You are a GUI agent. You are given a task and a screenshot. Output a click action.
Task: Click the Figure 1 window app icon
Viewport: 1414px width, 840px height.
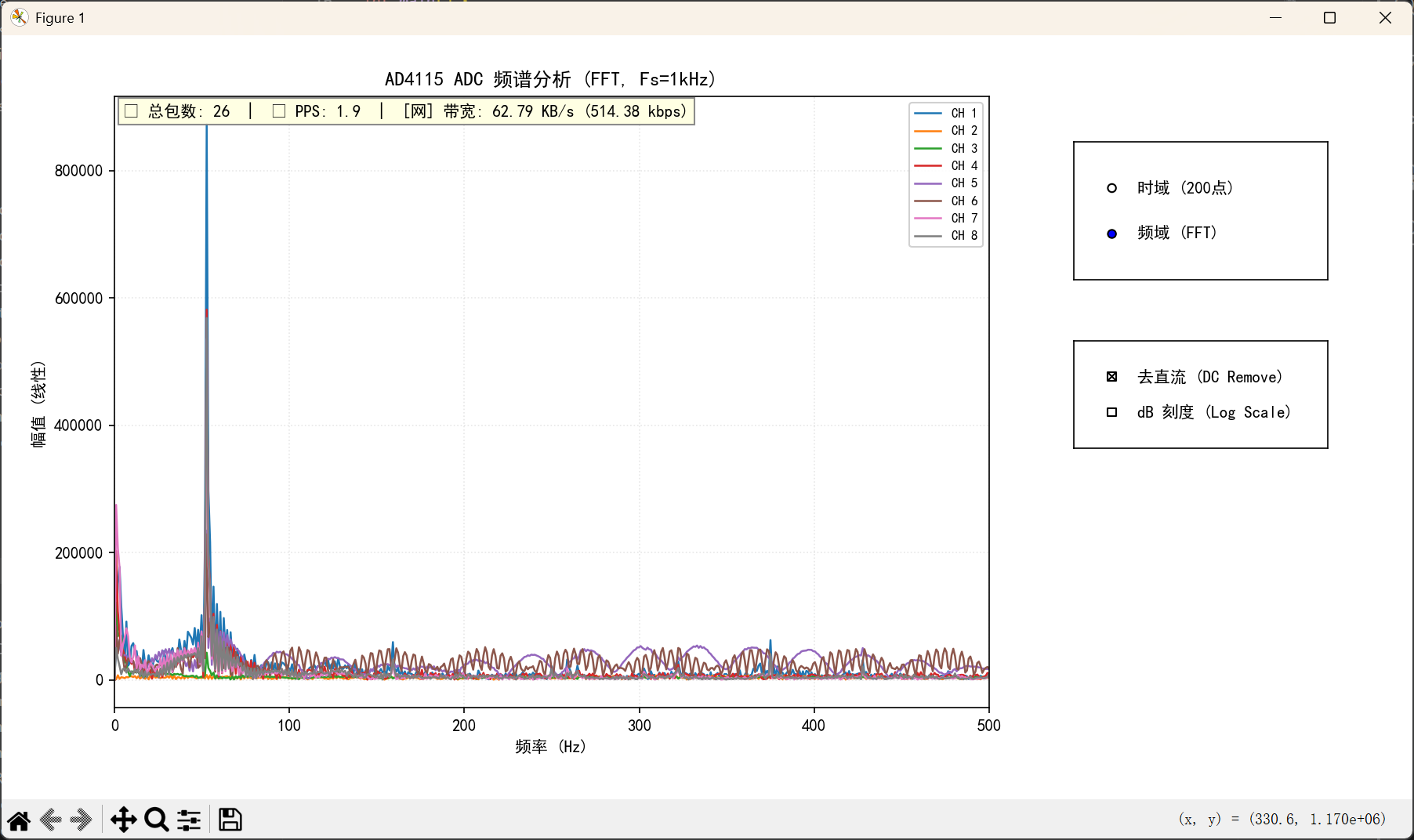[20, 17]
